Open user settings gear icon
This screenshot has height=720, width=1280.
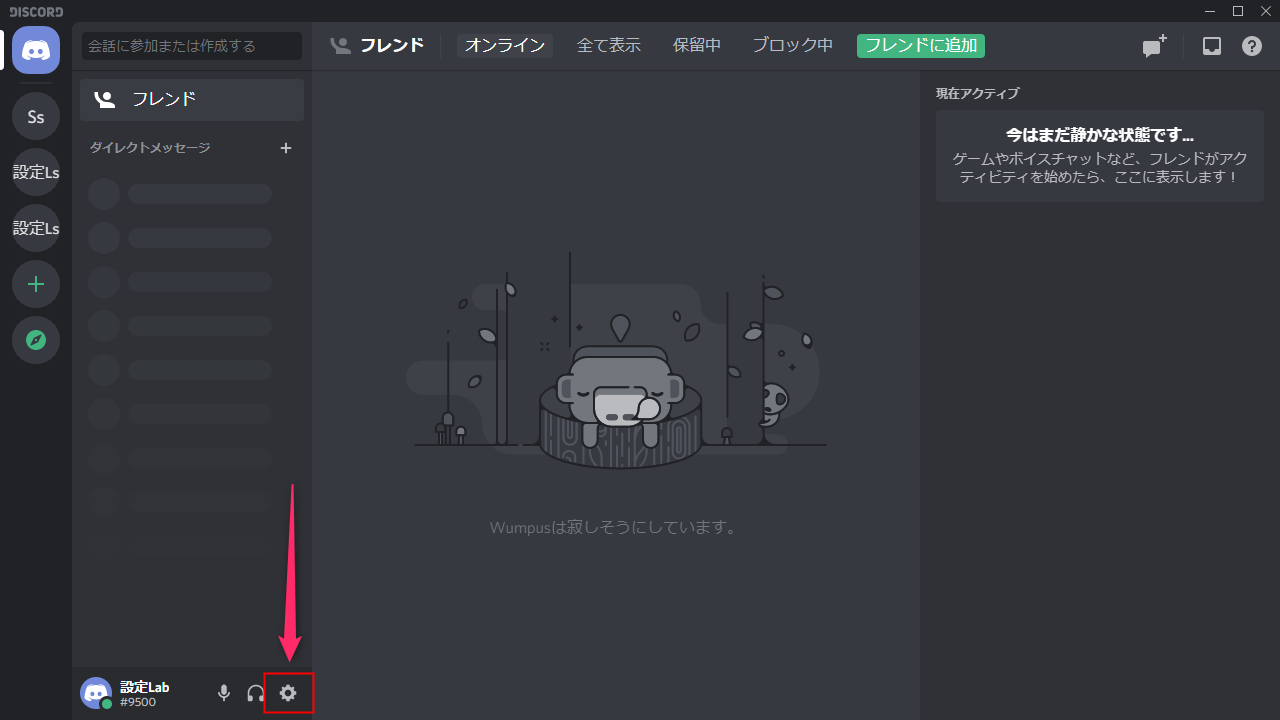coord(288,693)
